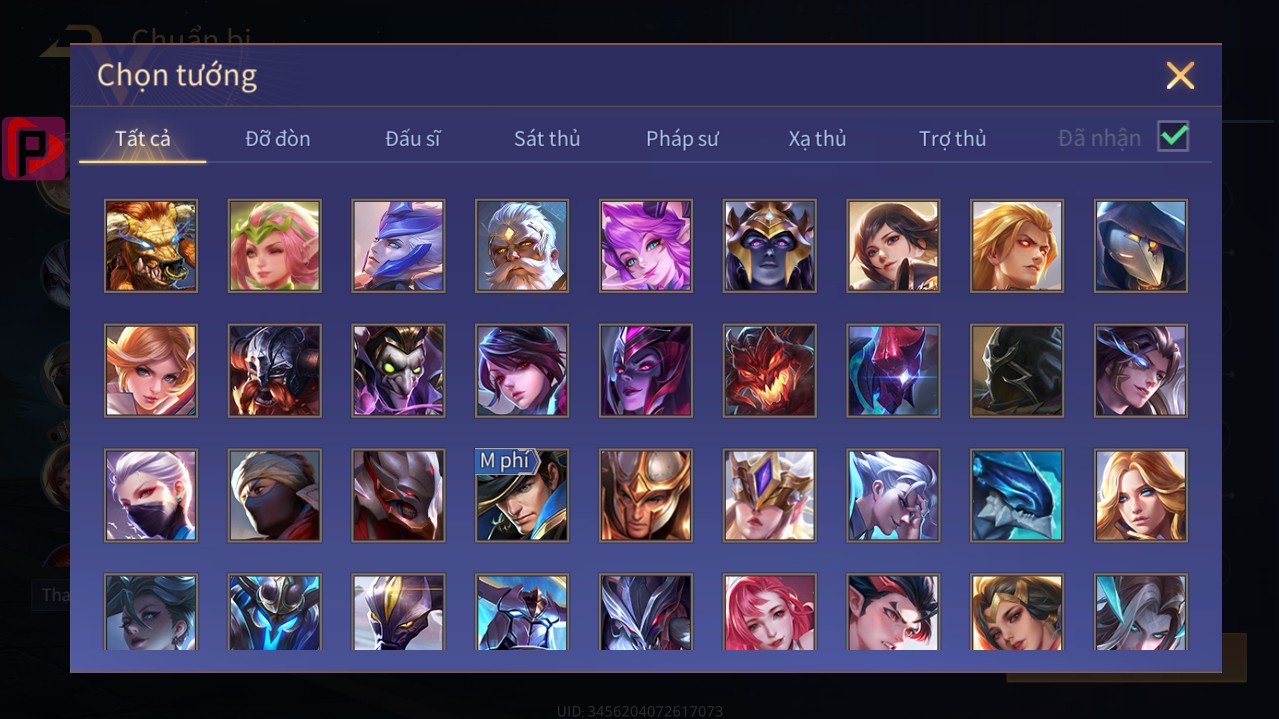Choose the white-bearded old man hero

pos(522,246)
